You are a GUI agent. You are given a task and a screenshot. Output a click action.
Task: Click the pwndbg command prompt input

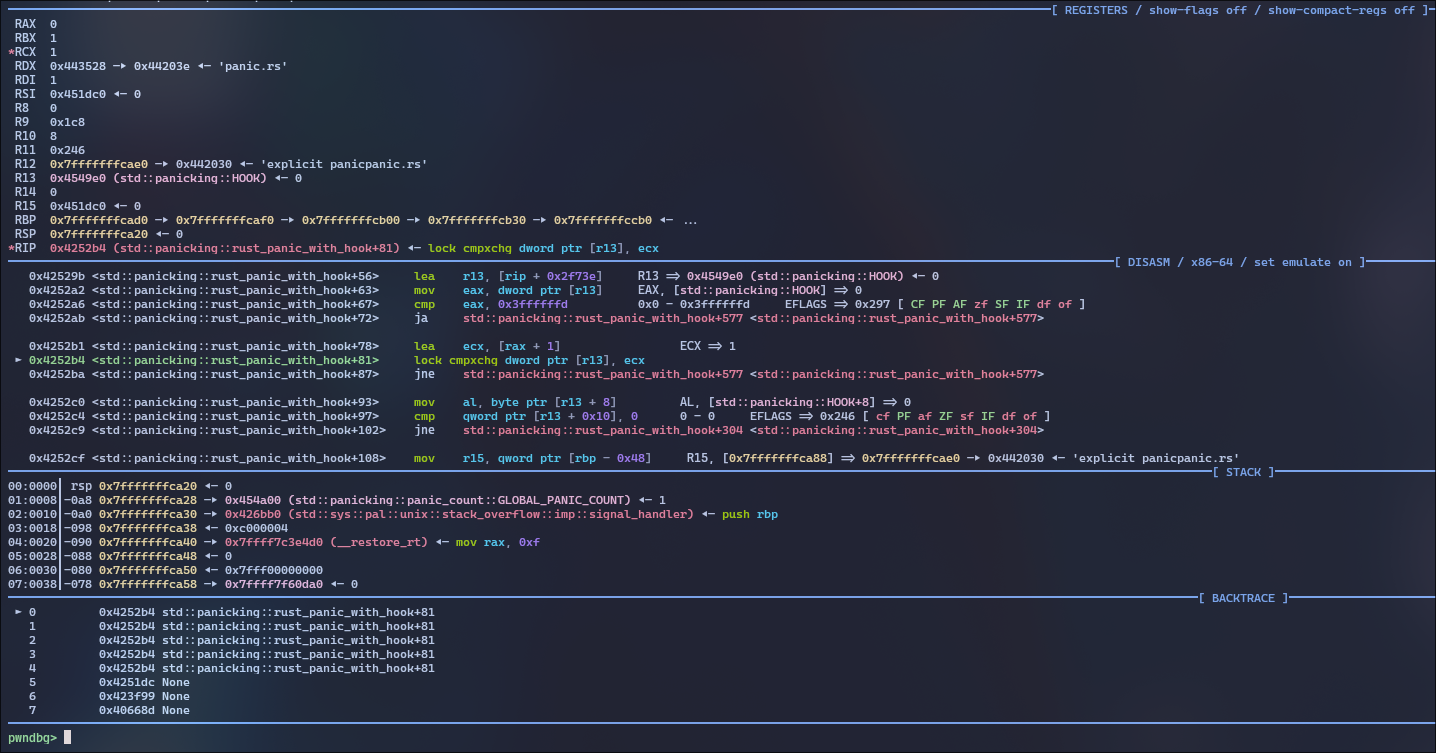pyautogui.click(x=68, y=737)
